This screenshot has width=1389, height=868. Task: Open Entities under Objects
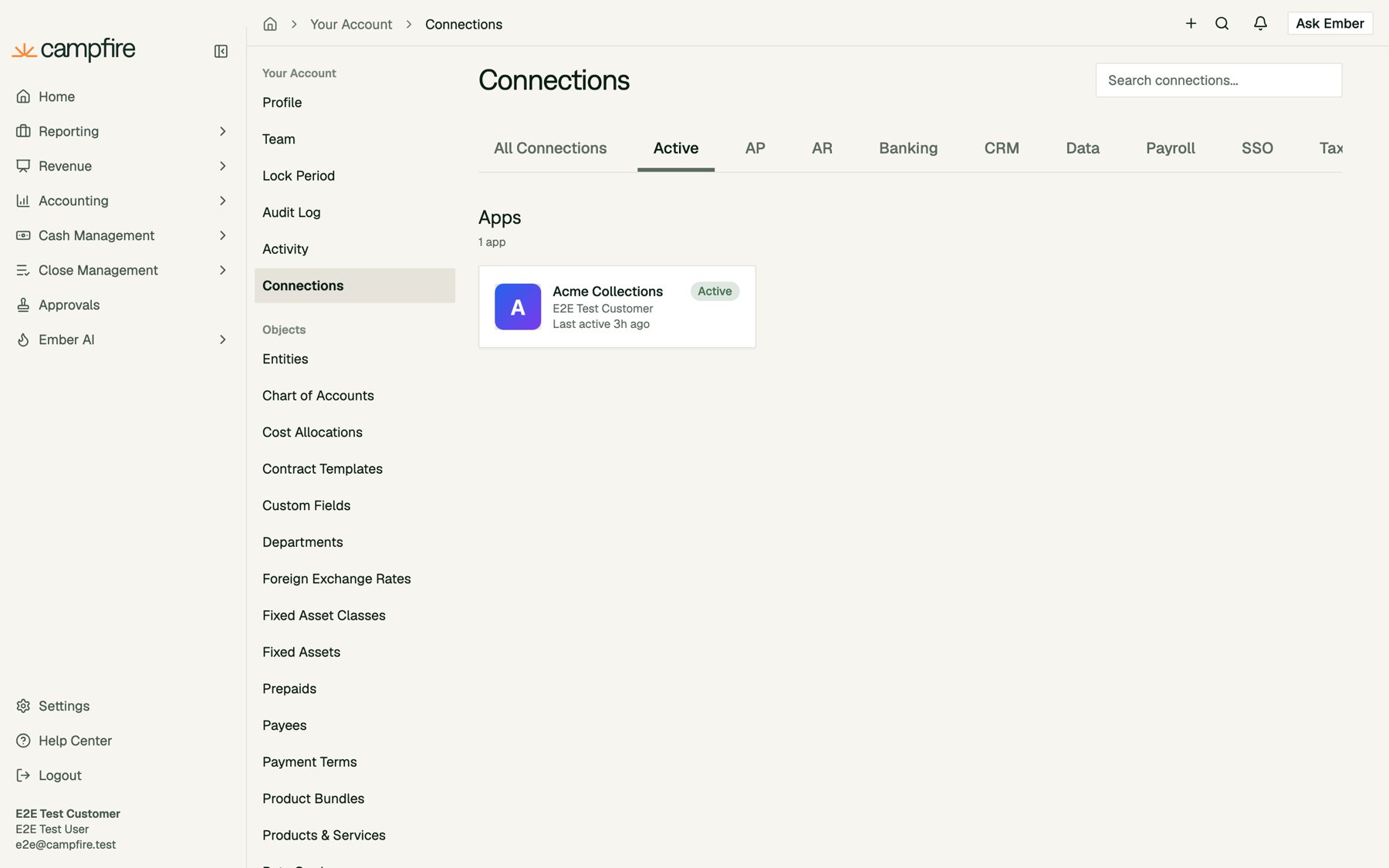(x=355, y=359)
